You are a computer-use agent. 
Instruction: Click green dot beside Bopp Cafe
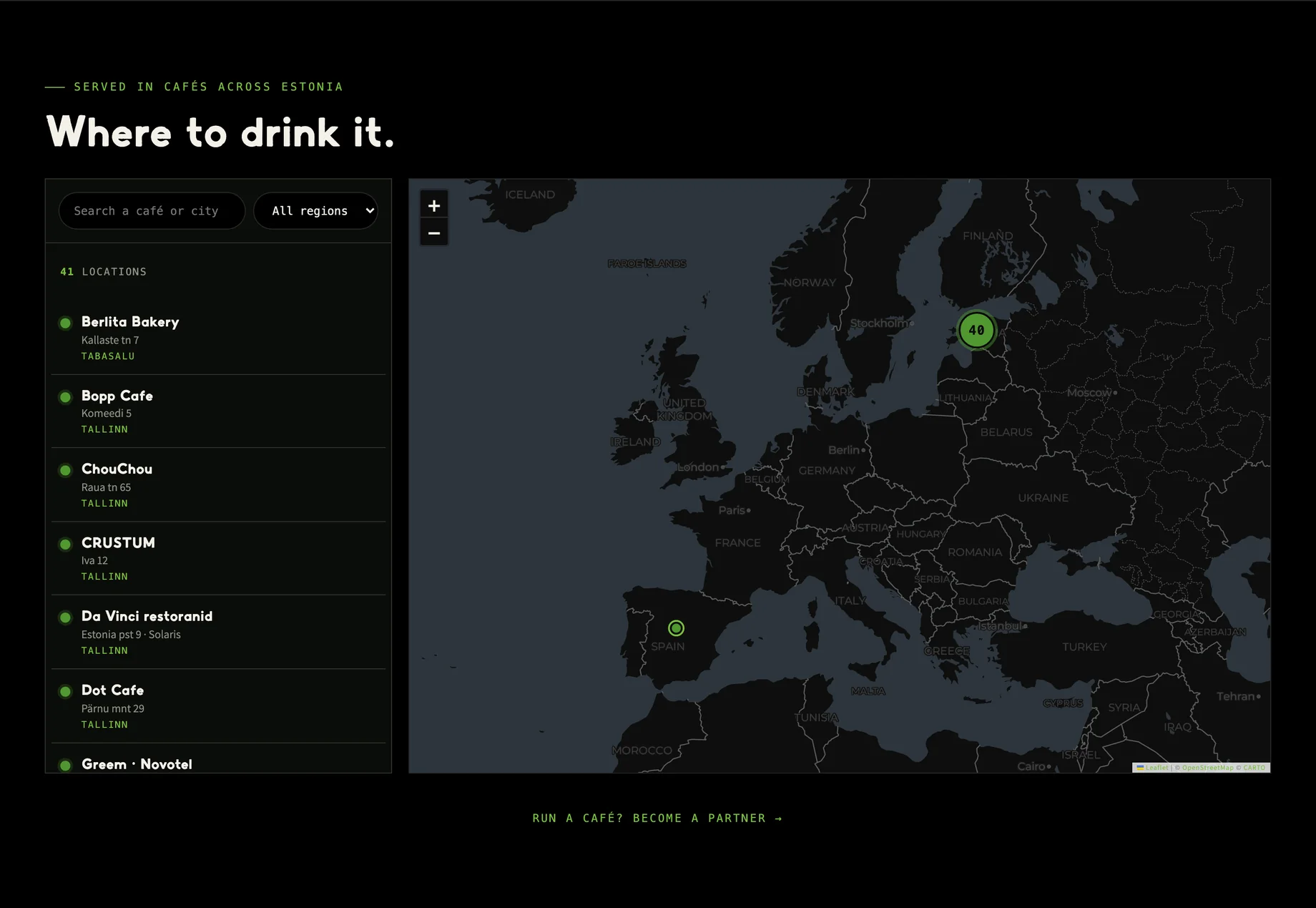[65, 396]
